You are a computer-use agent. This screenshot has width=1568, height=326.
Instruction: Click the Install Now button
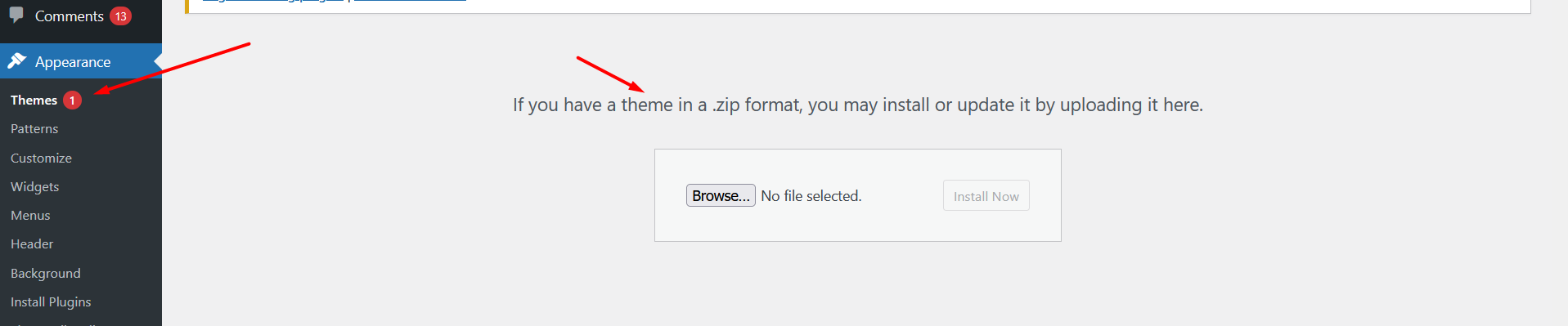point(986,196)
